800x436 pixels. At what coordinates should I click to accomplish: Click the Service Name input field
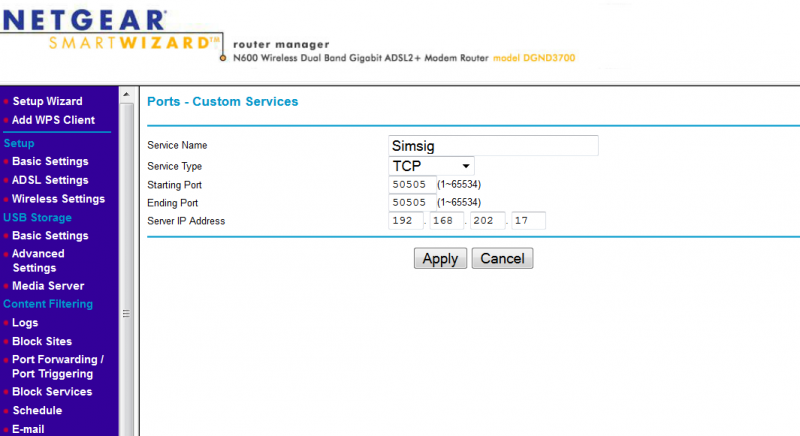493,146
